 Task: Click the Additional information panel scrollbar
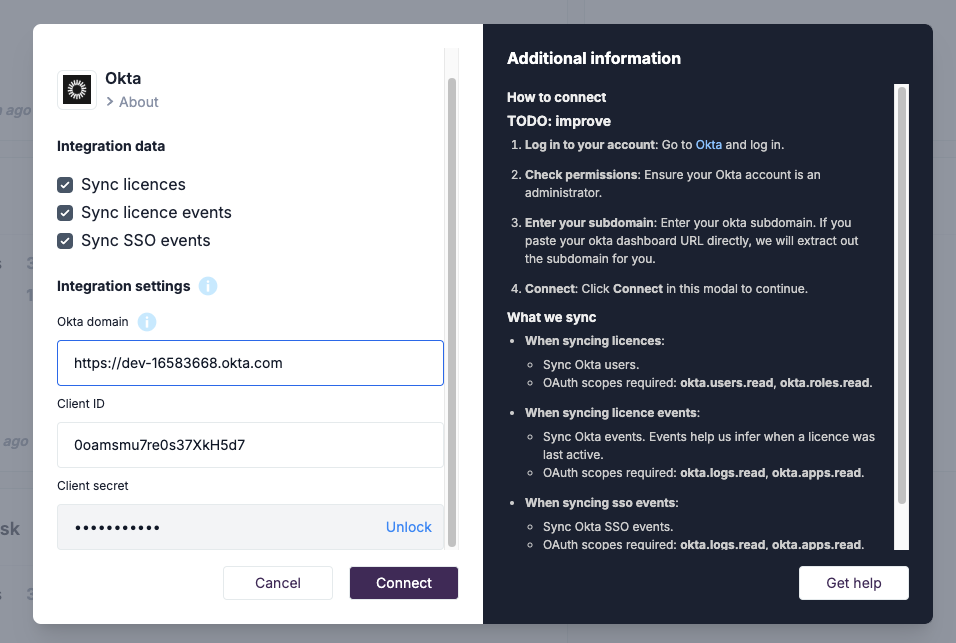(x=902, y=296)
